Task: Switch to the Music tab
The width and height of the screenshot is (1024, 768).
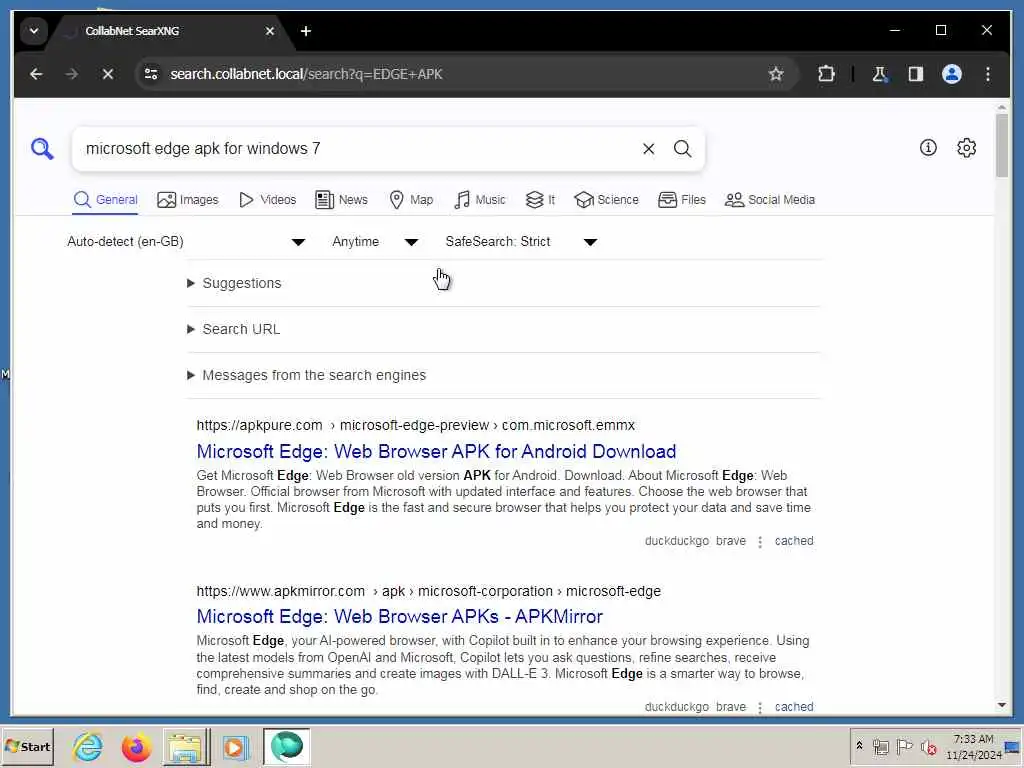Action: click(480, 200)
